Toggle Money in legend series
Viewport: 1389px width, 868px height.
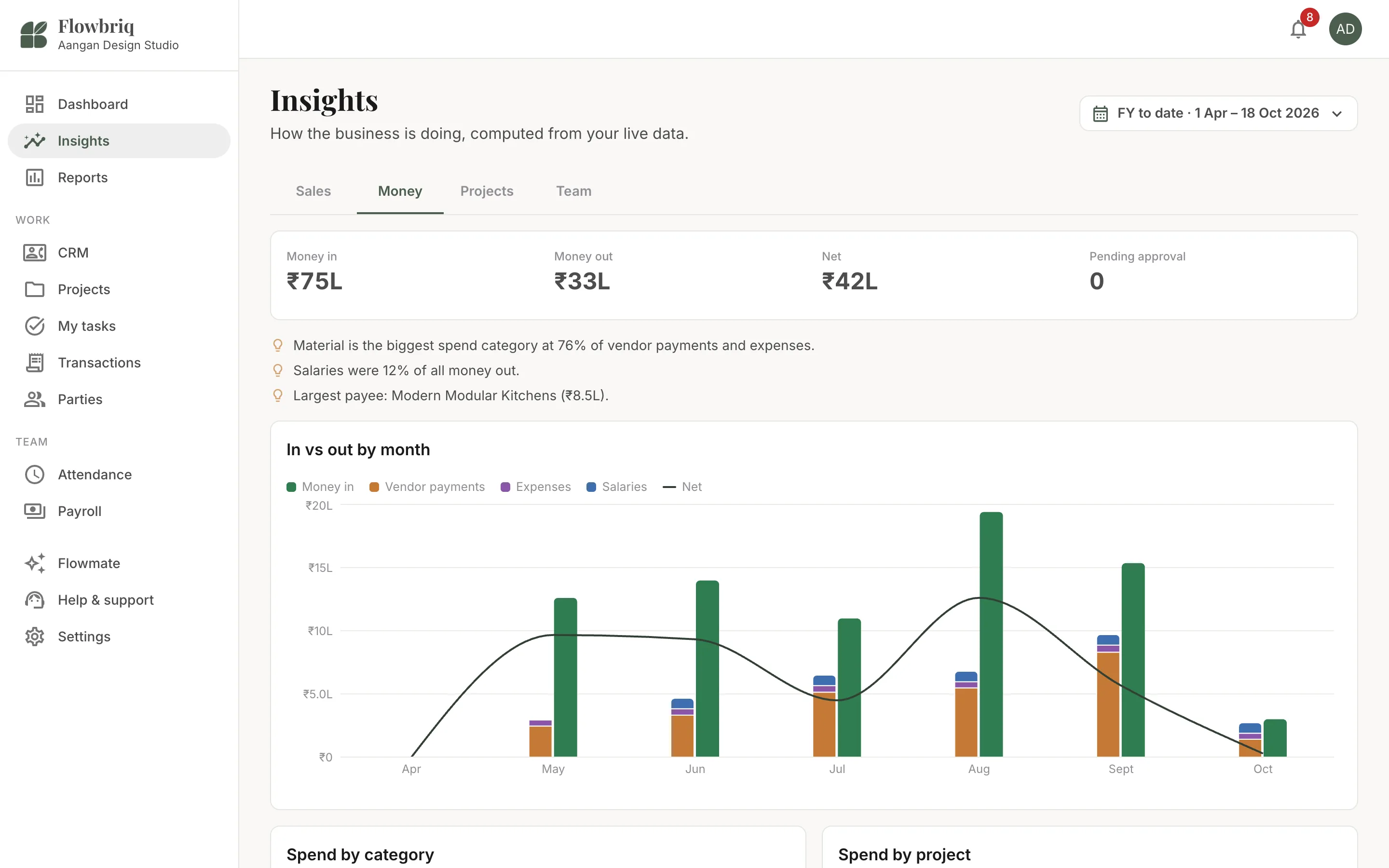point(320,487)
